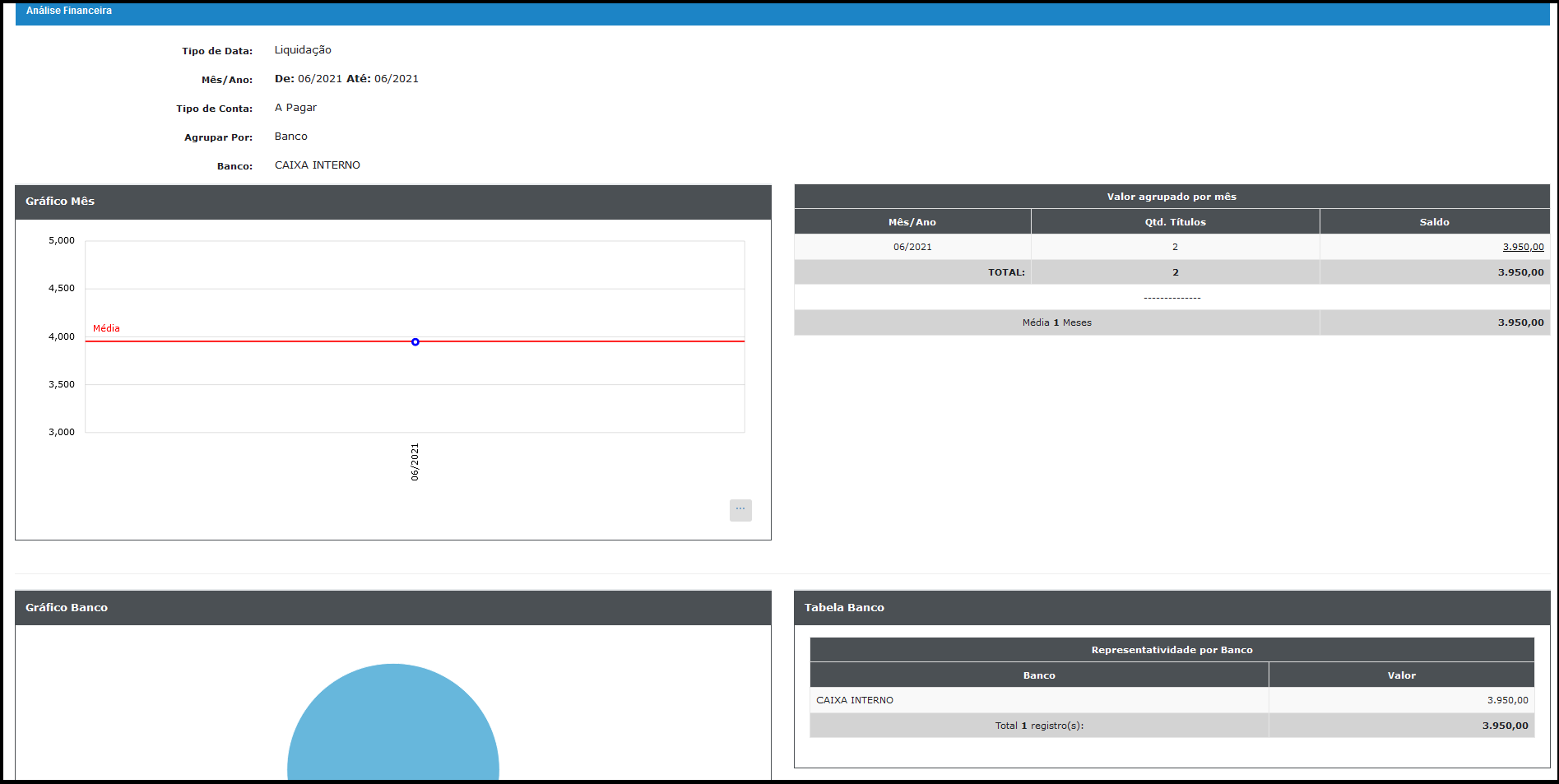Click the Total 1 registro(s) row

coord(1172,726)
